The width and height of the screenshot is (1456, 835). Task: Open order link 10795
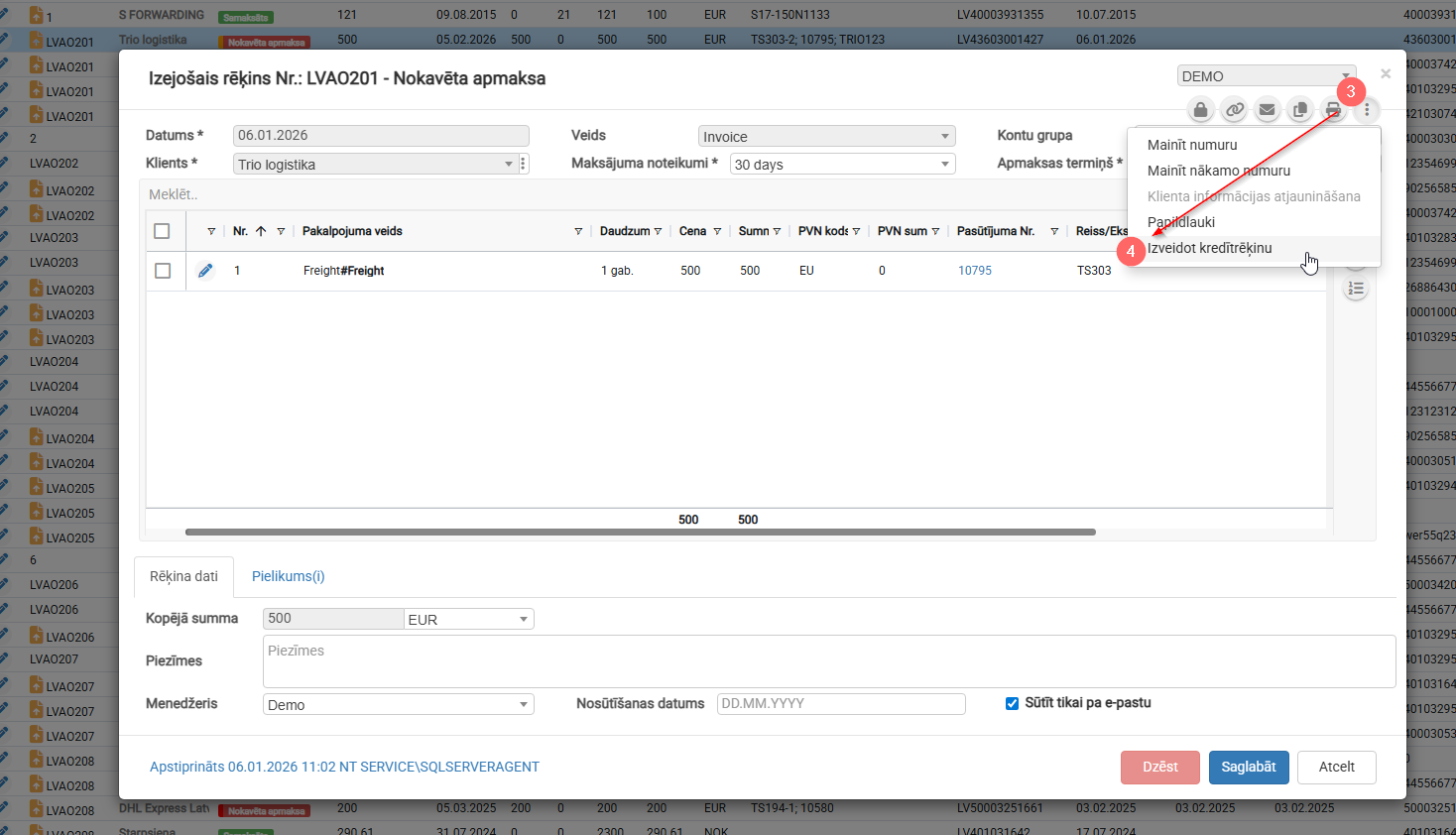pyautogui.click(x=974, y=271)
